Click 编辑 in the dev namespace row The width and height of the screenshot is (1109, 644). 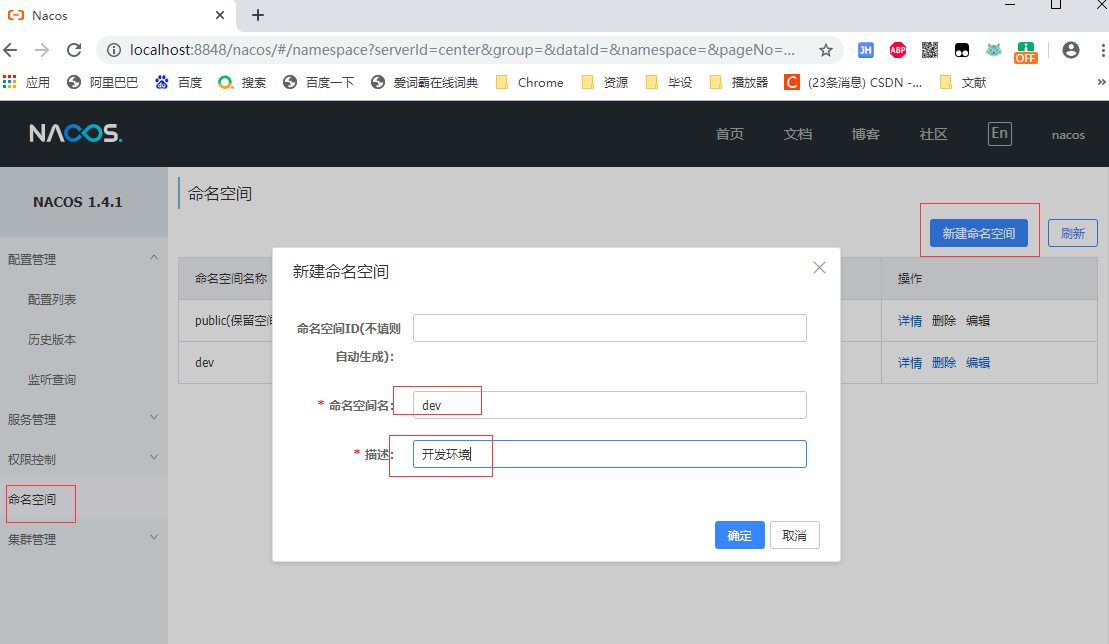click(x=977, y=363)
